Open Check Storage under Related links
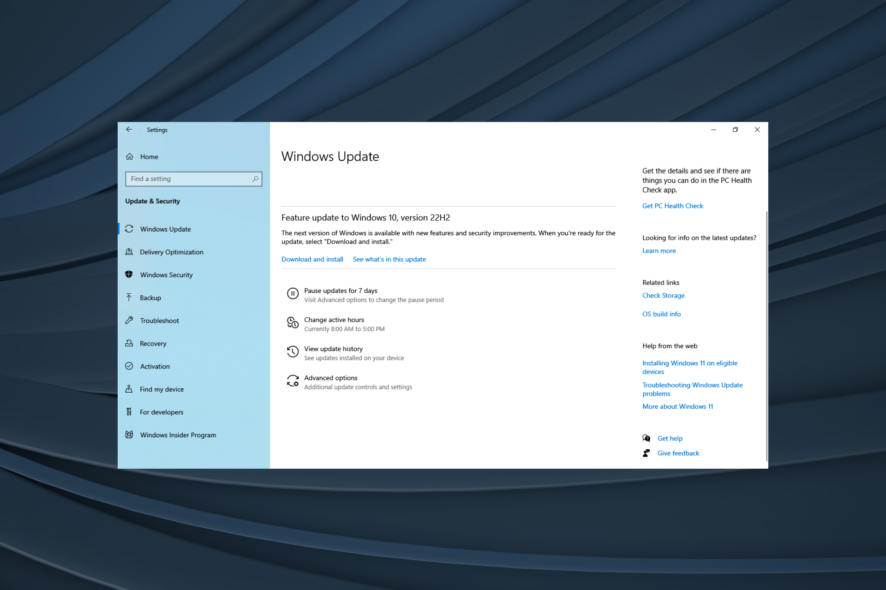 coord(663,295)
